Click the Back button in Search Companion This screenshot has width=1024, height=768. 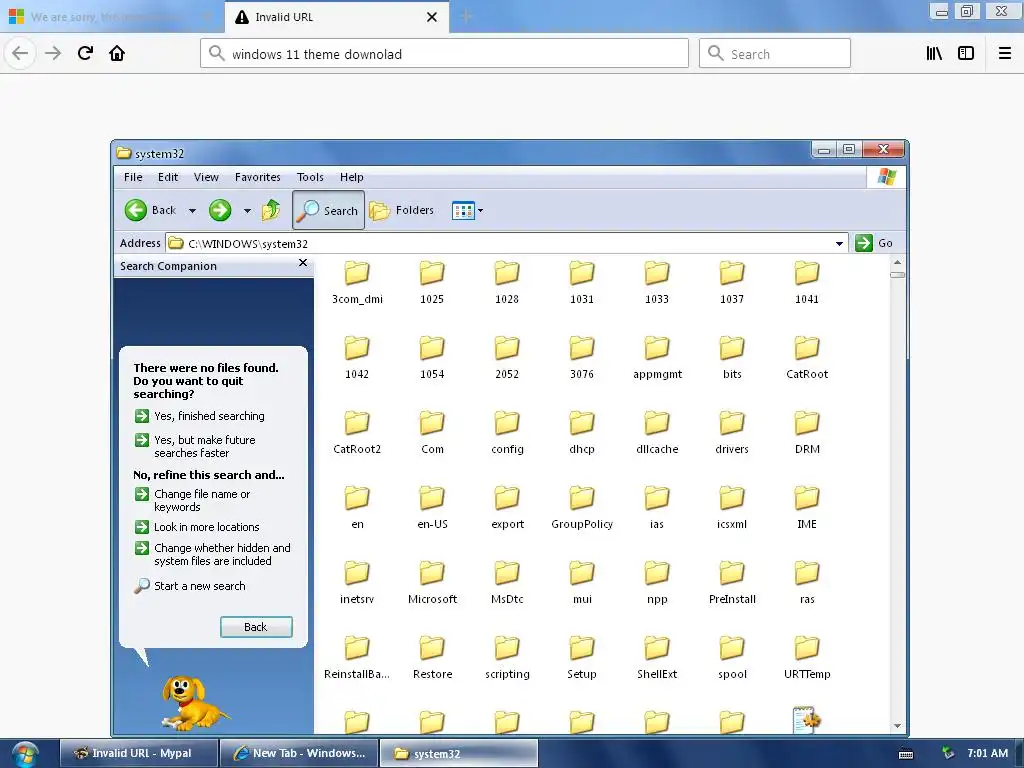pyautogui.click(x=256, y=627)
